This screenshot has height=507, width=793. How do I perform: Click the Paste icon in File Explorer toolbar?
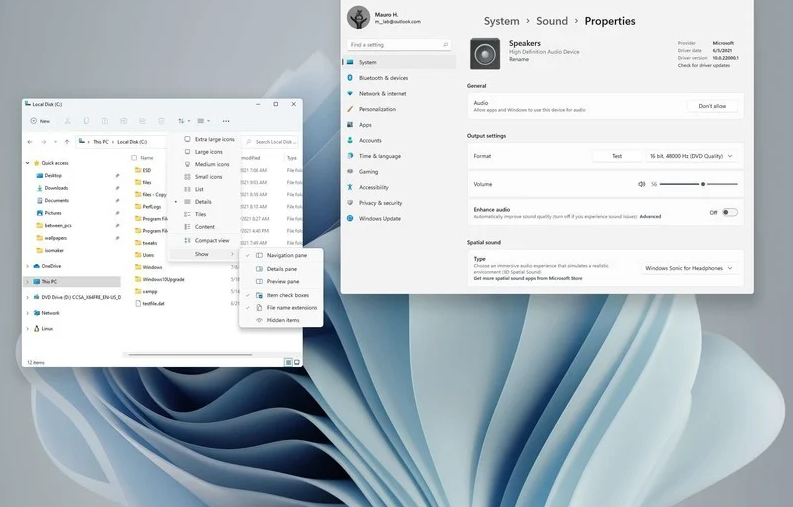tap(105, 121)
